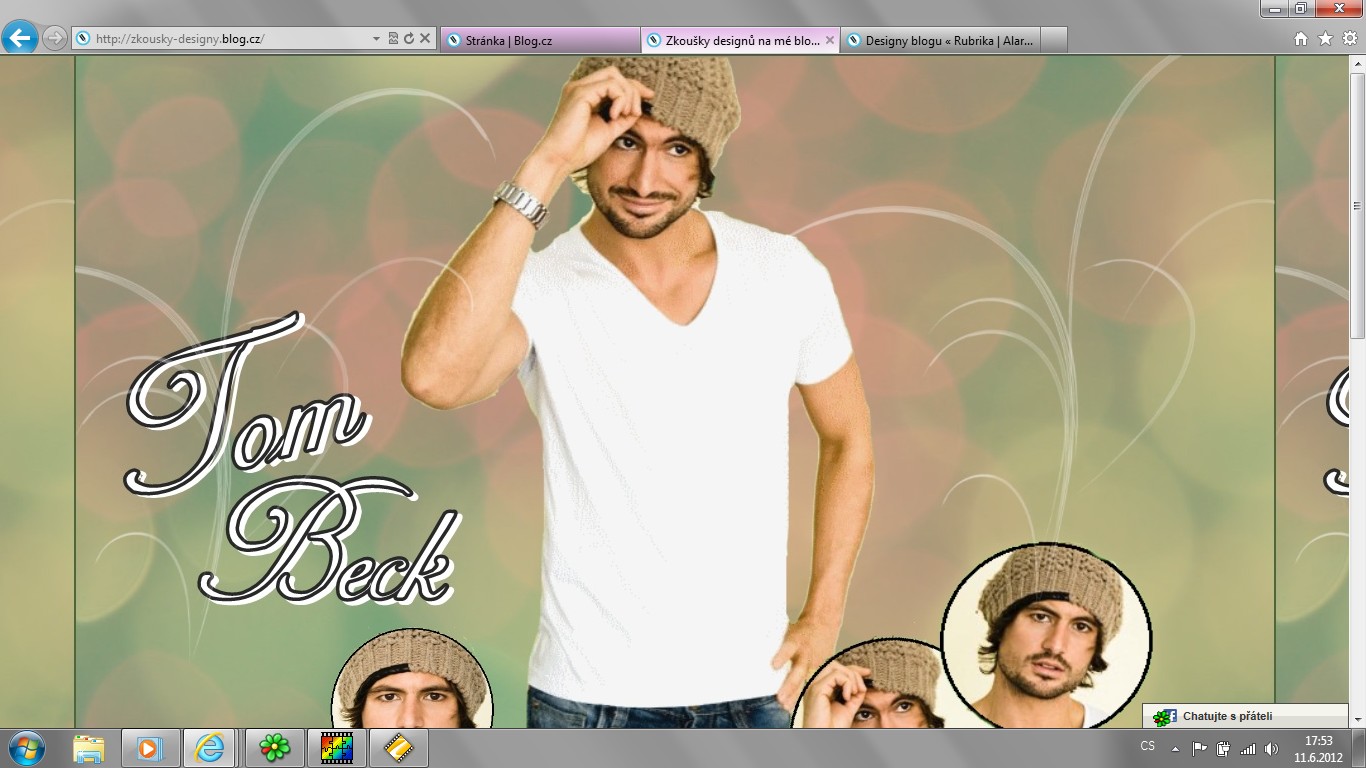Click the volume speaker tray icon
Image resolution: width=1366 pixels, height=768 pixels.
1271,748
